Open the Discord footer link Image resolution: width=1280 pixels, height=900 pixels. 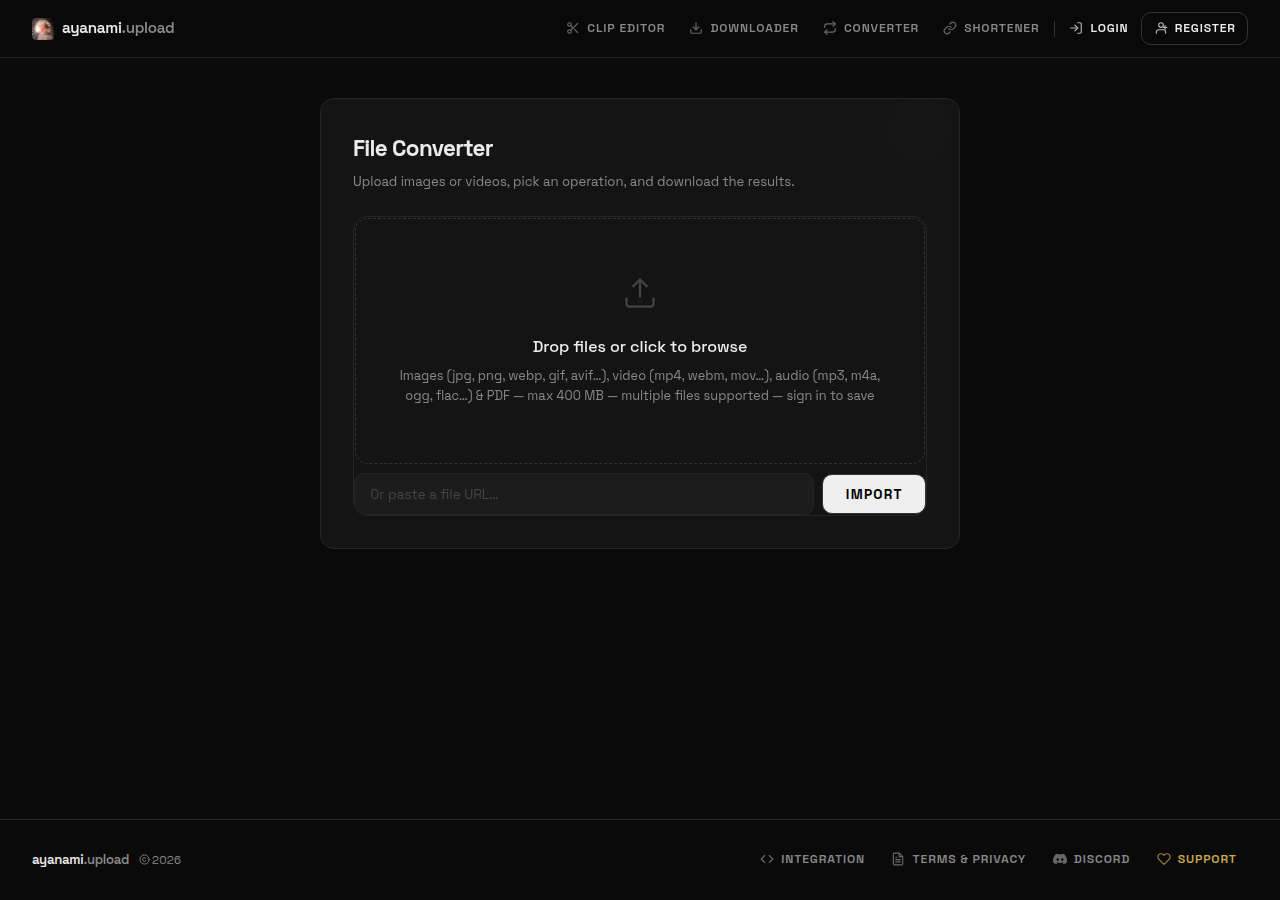pos(1091,859)
